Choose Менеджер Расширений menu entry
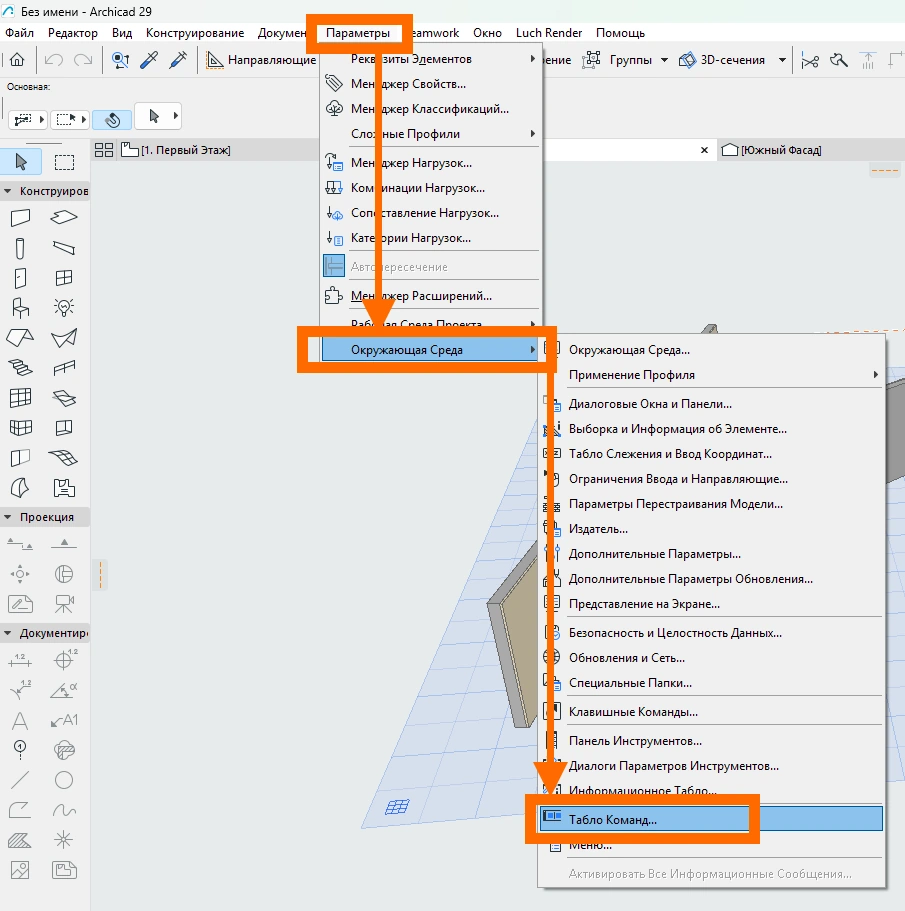This screenshot has height=911, width=905. [430, 296]
